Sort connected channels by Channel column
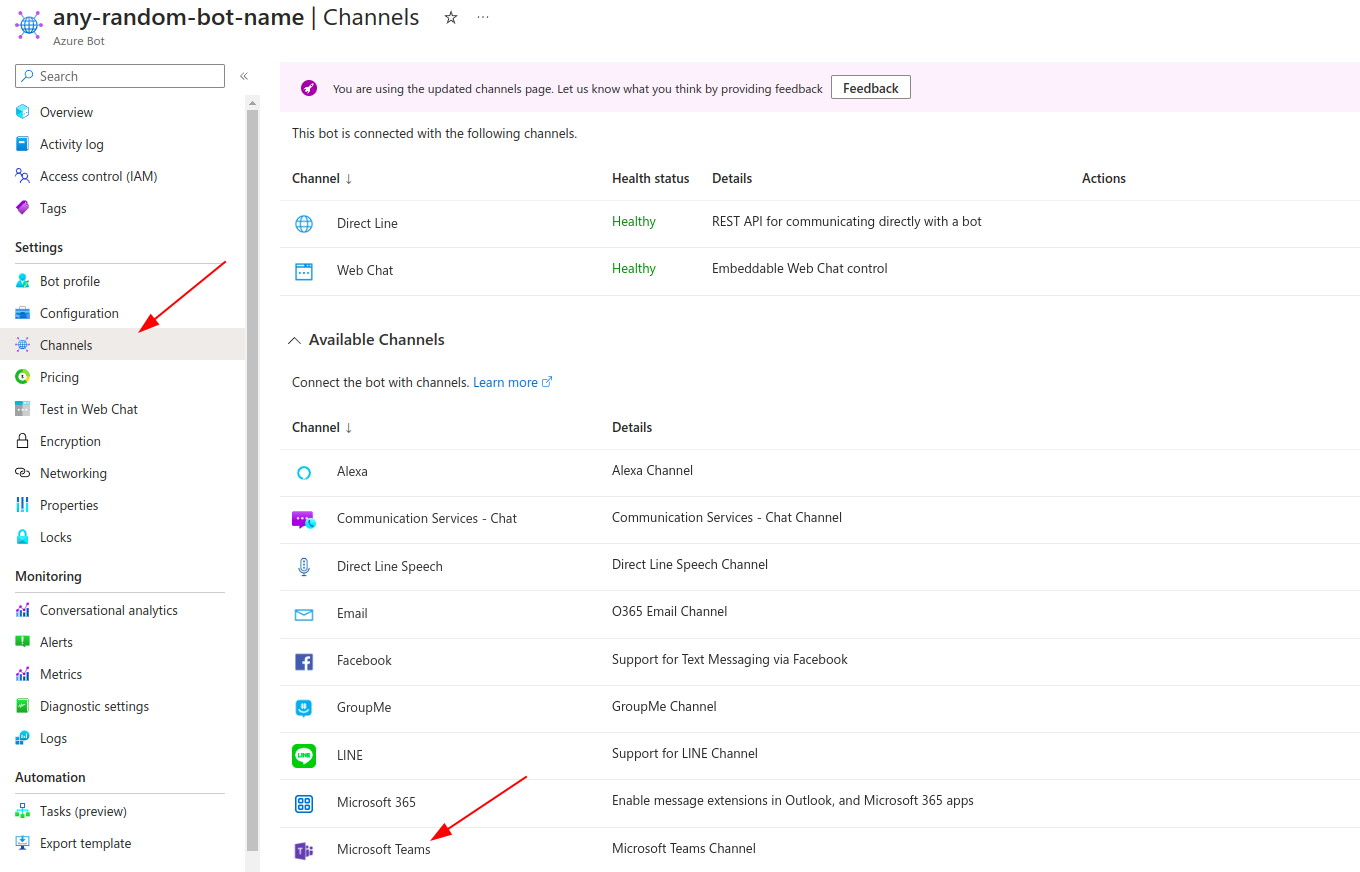1360x872 pixels. (322, 178)
